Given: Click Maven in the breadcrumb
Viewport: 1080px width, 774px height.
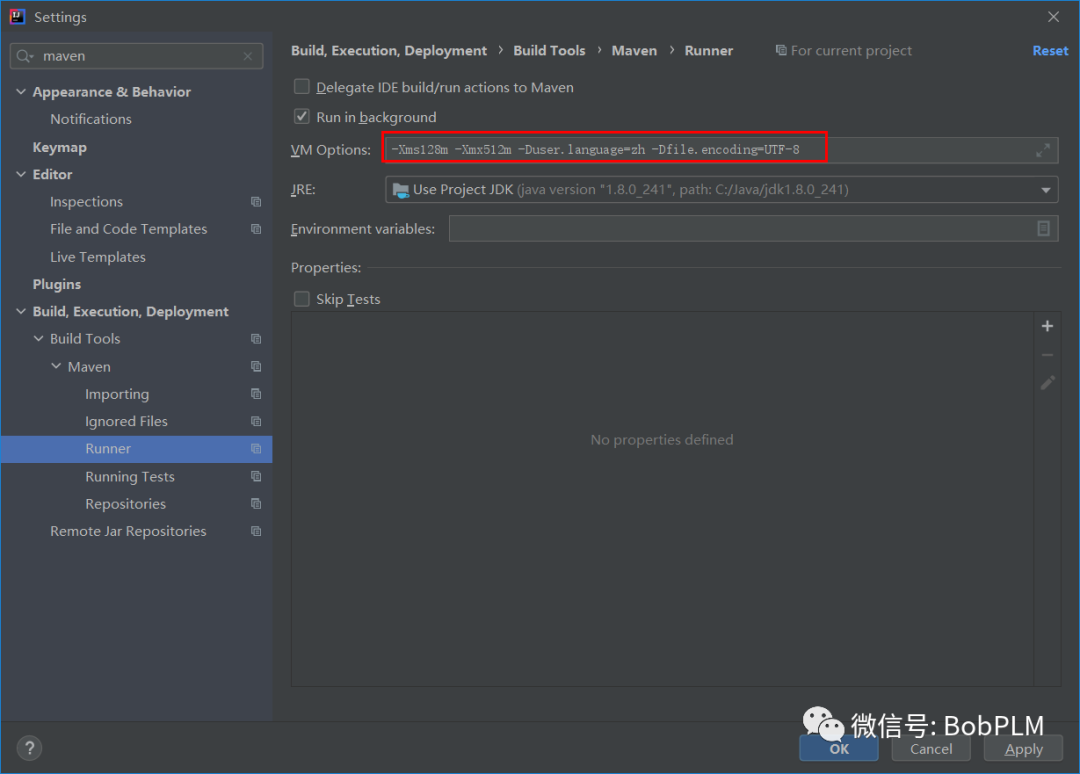Looking at the screenshot, I should tap(634, 50).
